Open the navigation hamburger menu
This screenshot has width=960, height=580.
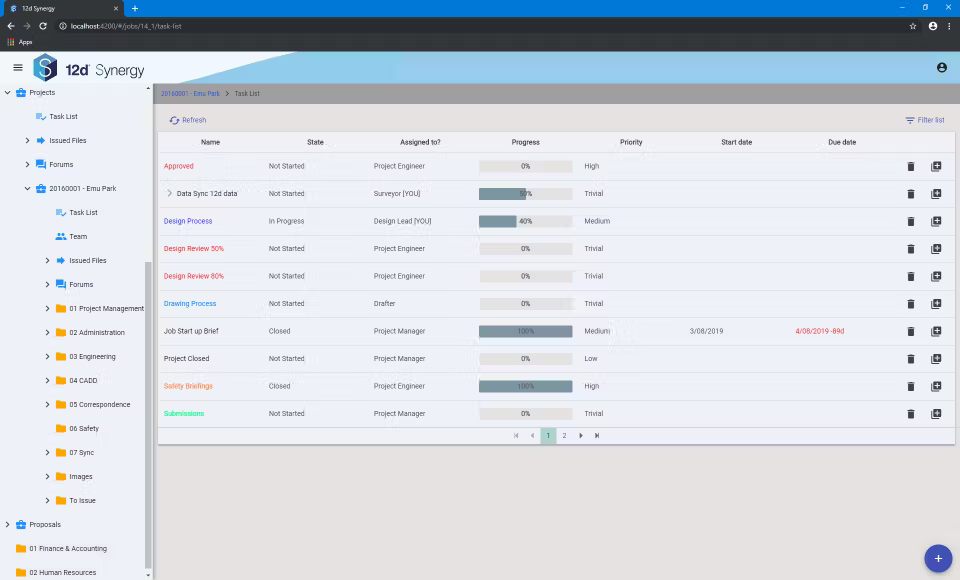click(17, 67)
